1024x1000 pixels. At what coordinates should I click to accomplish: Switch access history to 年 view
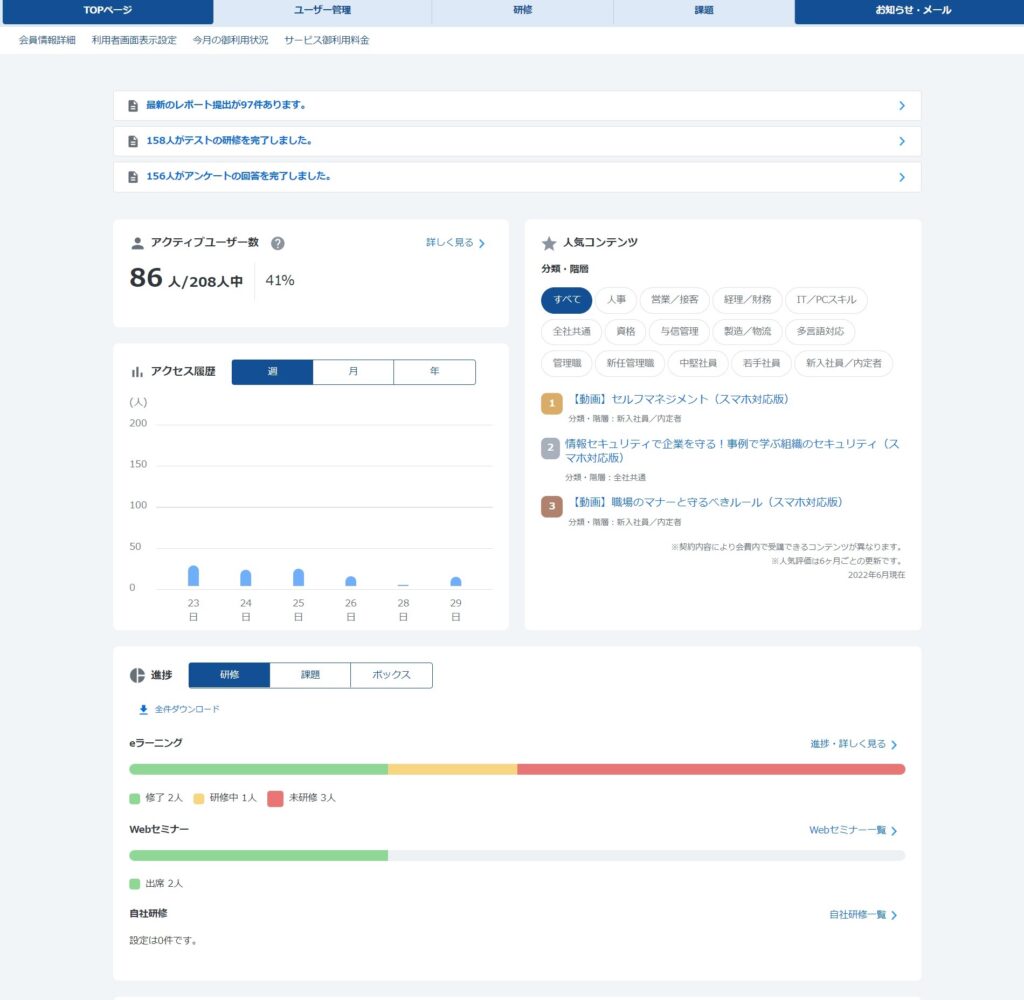point(434,372)
